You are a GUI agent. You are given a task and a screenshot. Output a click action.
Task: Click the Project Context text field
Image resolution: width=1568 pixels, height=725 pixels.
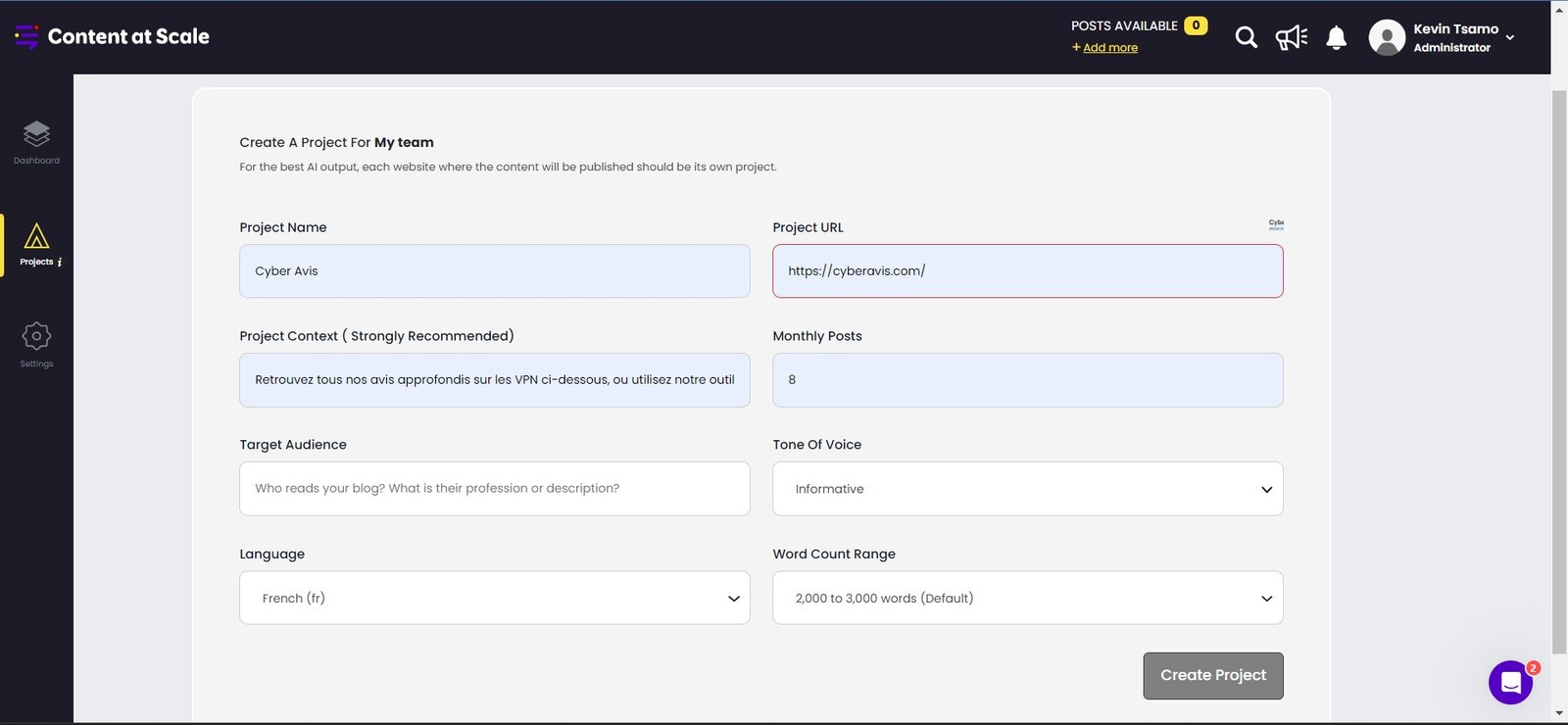point(495,380)
